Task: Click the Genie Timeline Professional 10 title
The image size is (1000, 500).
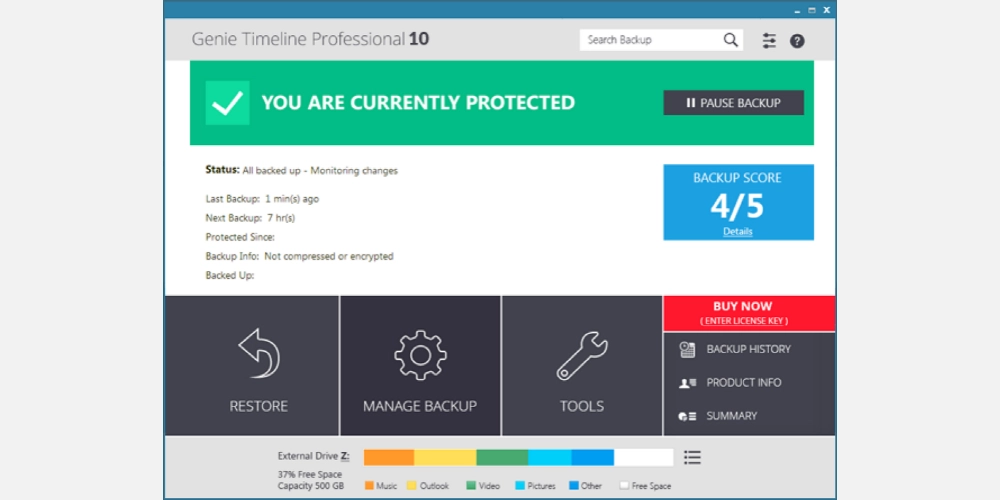Action: (311, 39)
